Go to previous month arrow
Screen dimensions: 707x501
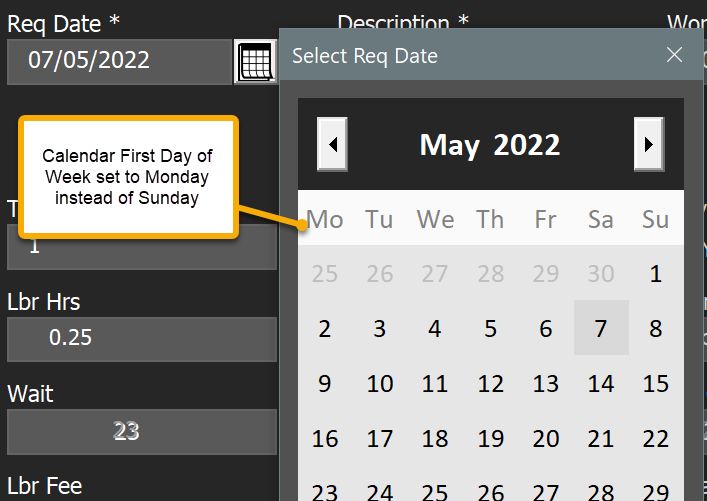pyautogui.click(x=332, y=144)
